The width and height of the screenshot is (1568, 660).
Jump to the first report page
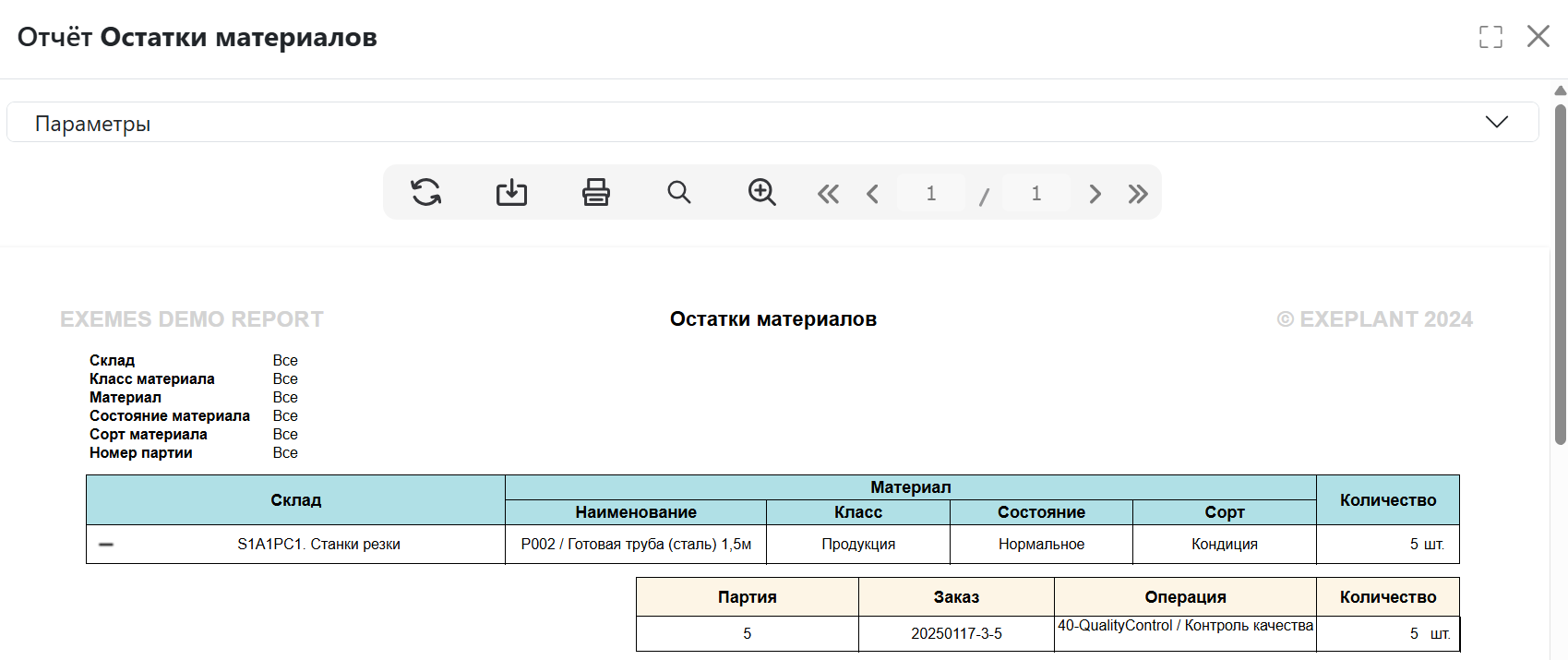(828, 194)
